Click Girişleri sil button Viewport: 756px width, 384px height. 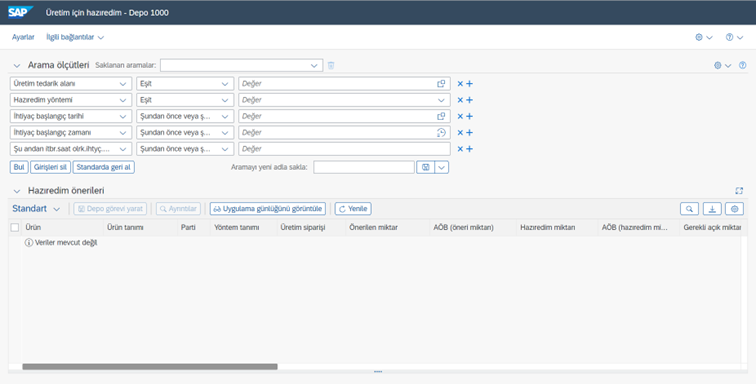50,167
